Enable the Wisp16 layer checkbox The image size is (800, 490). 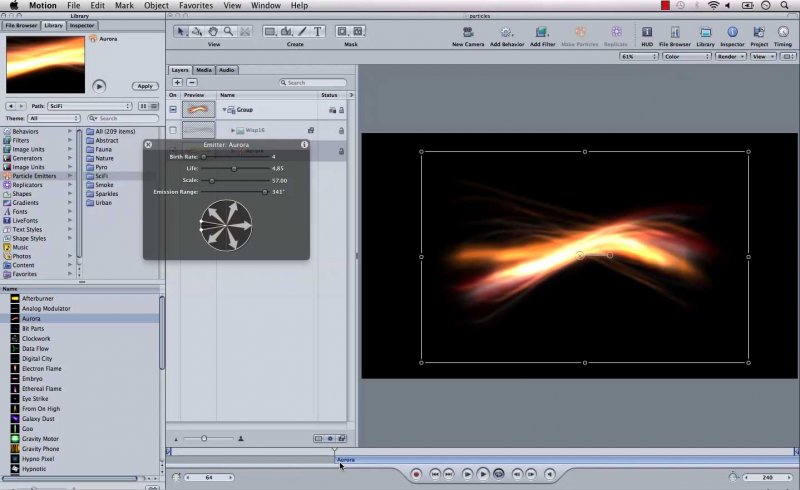point(173,130)
